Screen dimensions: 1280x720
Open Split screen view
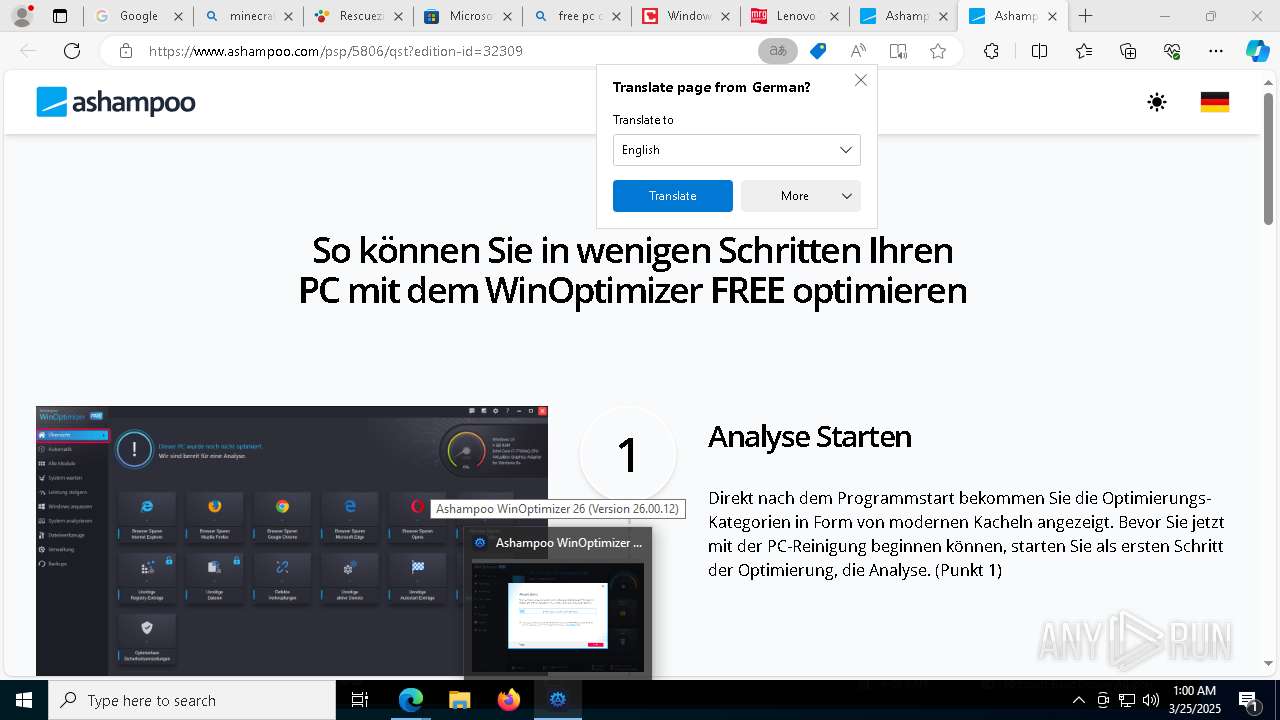pyautogui.click(x=1039, y=51)
